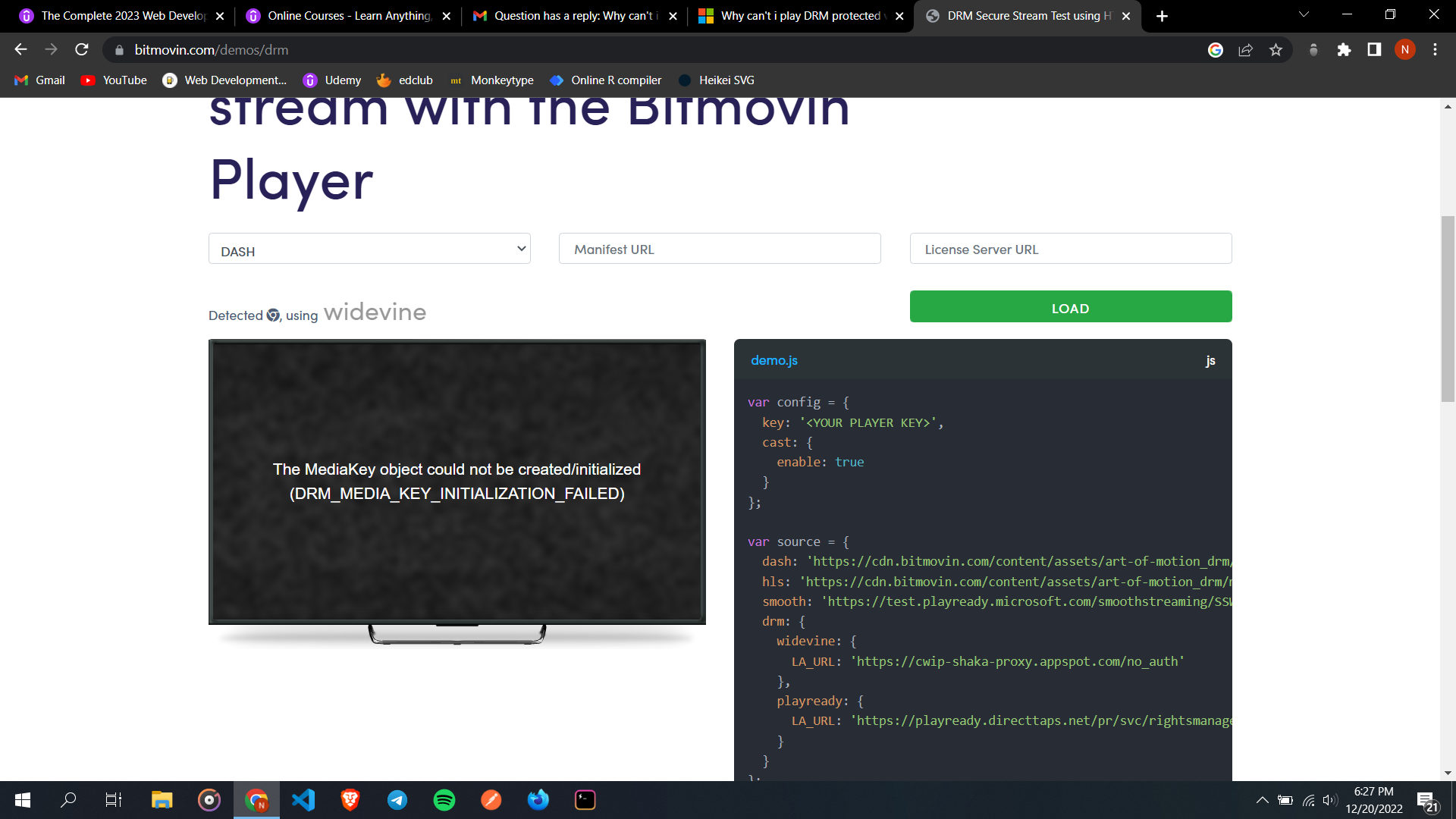
Task: Click the js language label in code header
Action: pos(1210,361)
